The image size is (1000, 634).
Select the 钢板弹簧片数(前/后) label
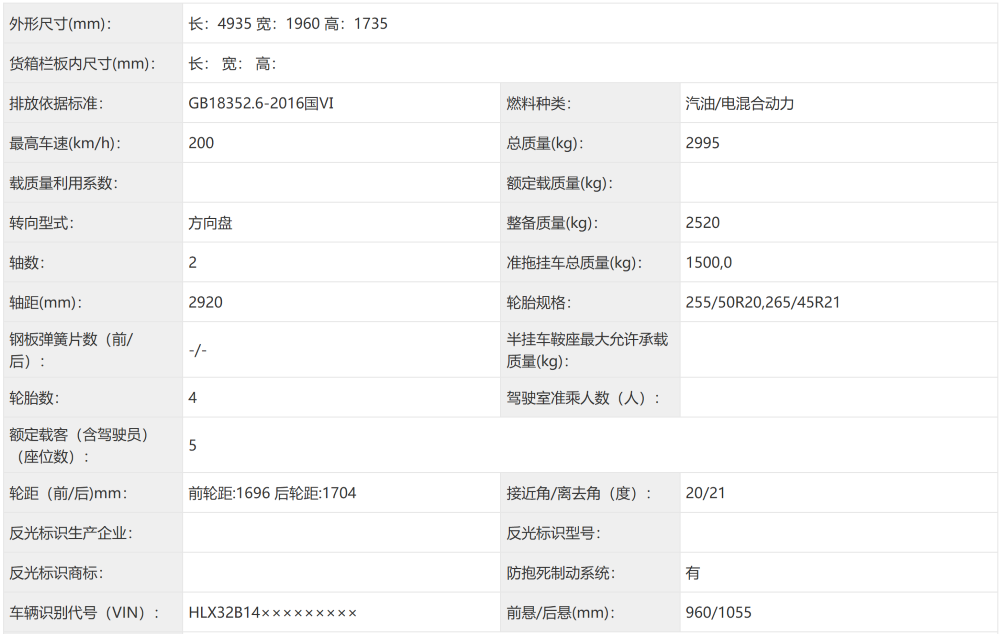pos(71,350)
